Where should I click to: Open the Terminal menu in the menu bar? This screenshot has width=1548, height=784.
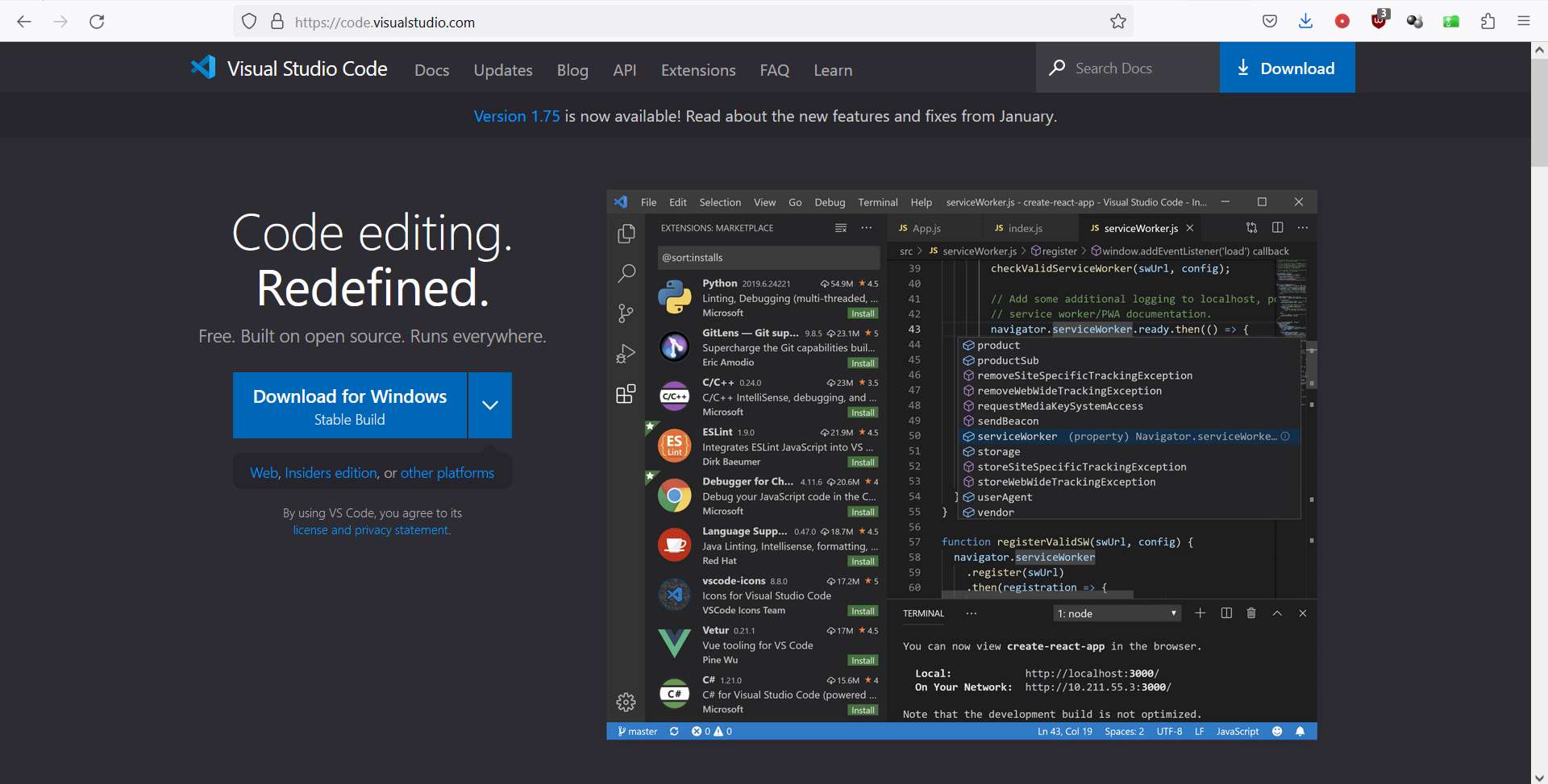point(877,202)
